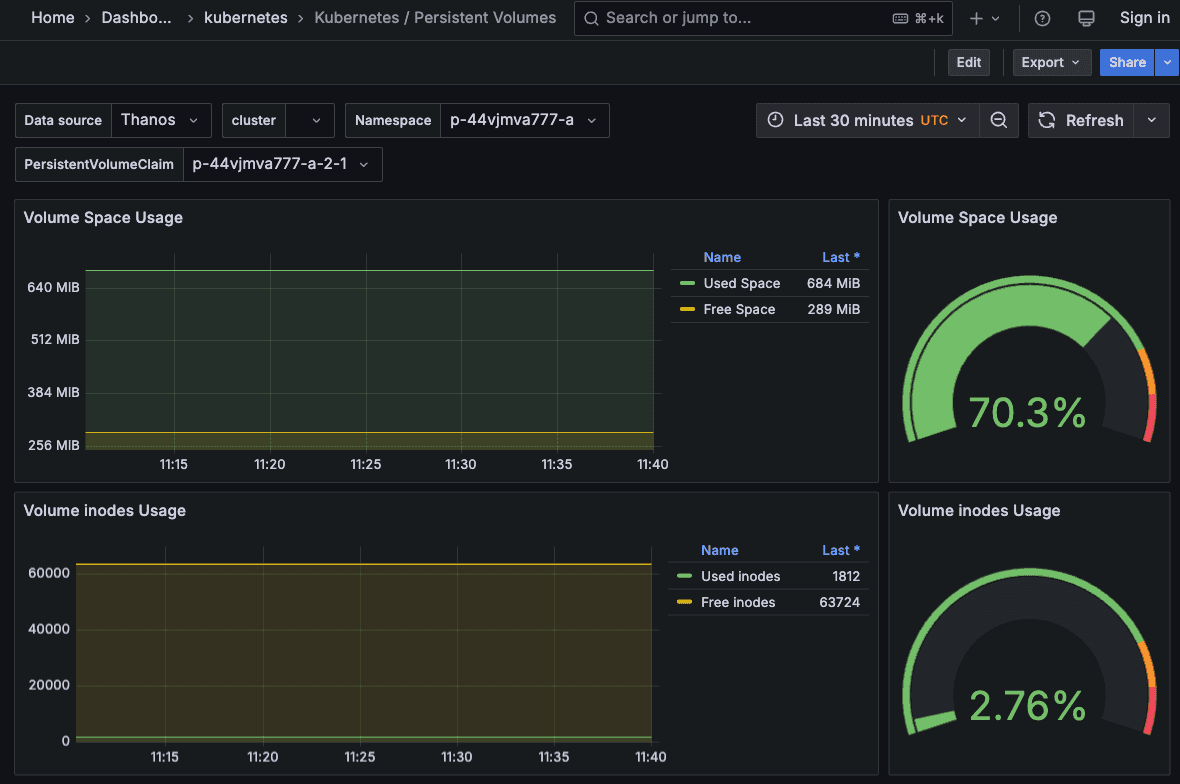The width and height of the screenshot is (1180, 784).
Task: Open the Last 30 minutes time picker
Action: pos(868,120)
